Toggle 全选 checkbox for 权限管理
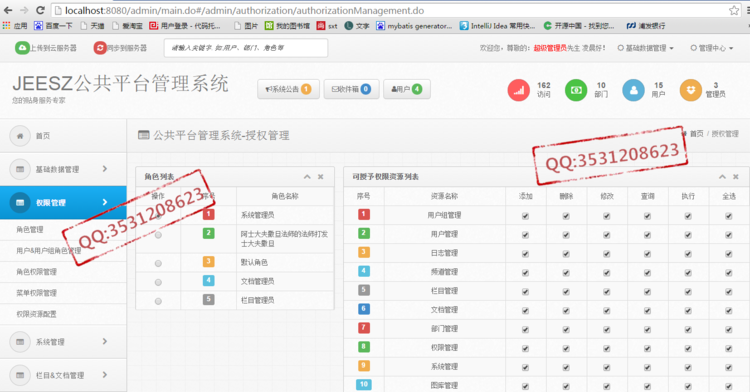Image resolution: width=750 pixels, height=392 pixels. pyautogui.click(x=728, y=348)
